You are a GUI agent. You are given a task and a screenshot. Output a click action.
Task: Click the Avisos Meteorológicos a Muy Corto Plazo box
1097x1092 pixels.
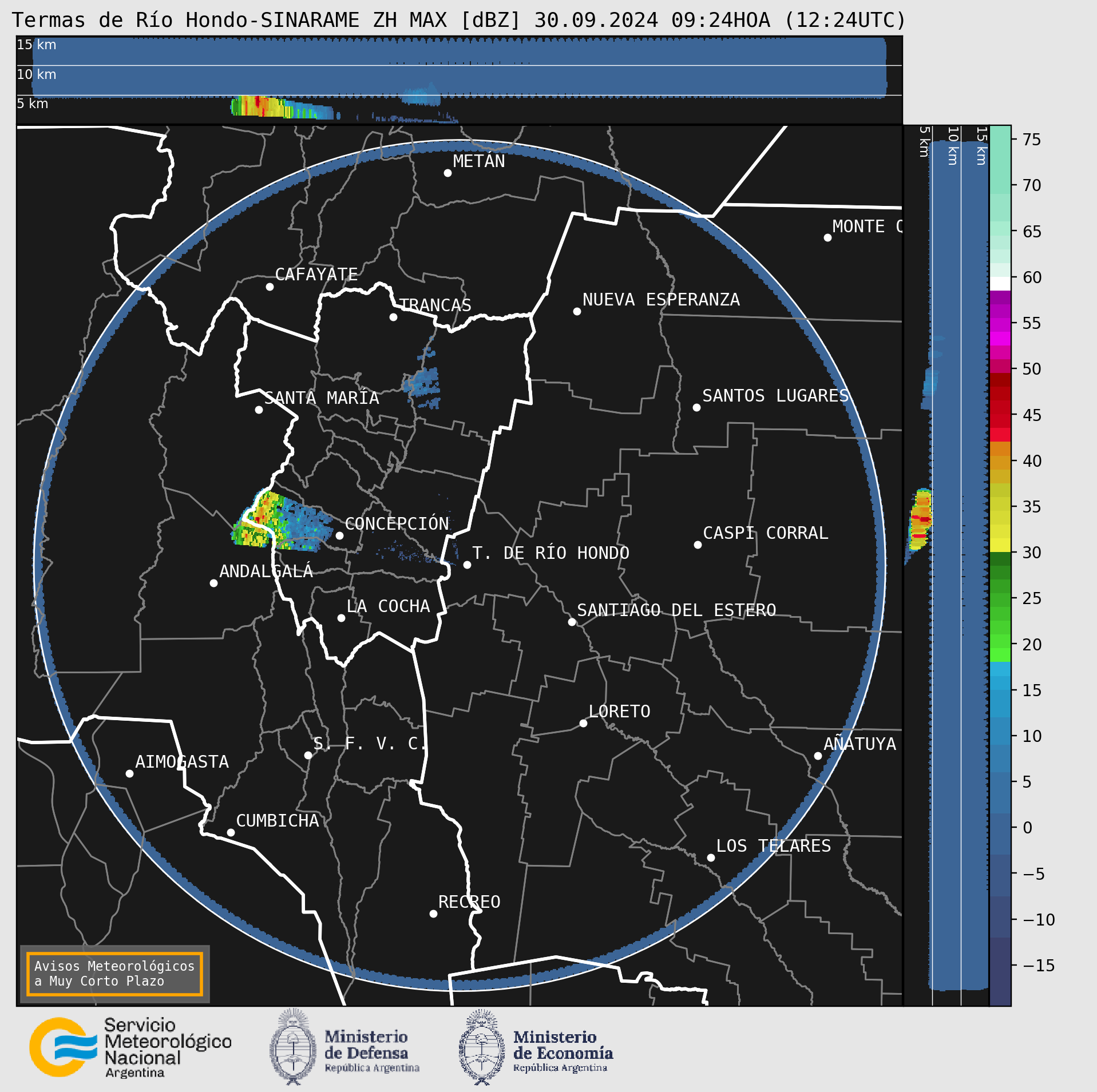114,974
